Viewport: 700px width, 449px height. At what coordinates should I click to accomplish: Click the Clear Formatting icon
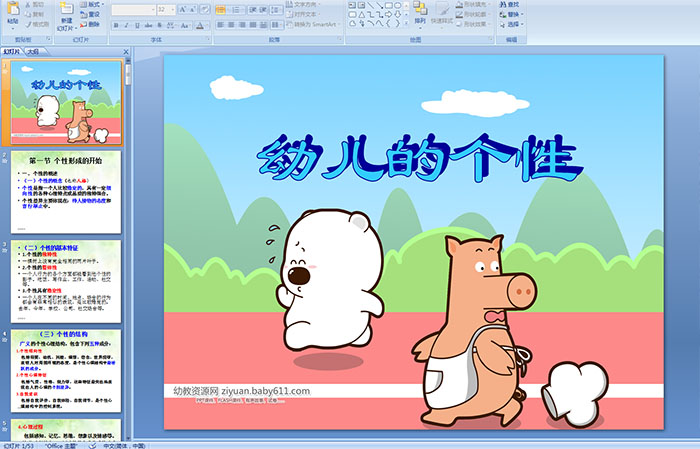click(x=205, y=10)
